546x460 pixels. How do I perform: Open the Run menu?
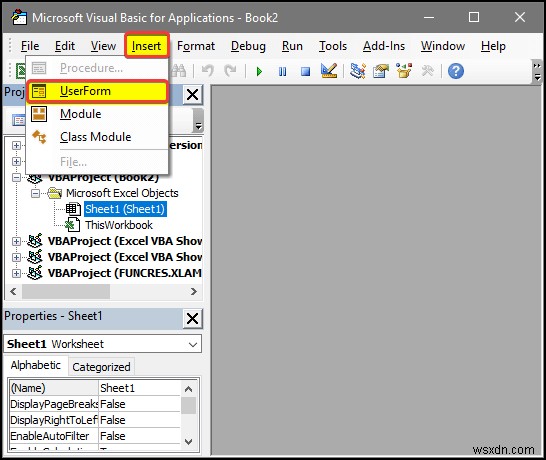292,46
